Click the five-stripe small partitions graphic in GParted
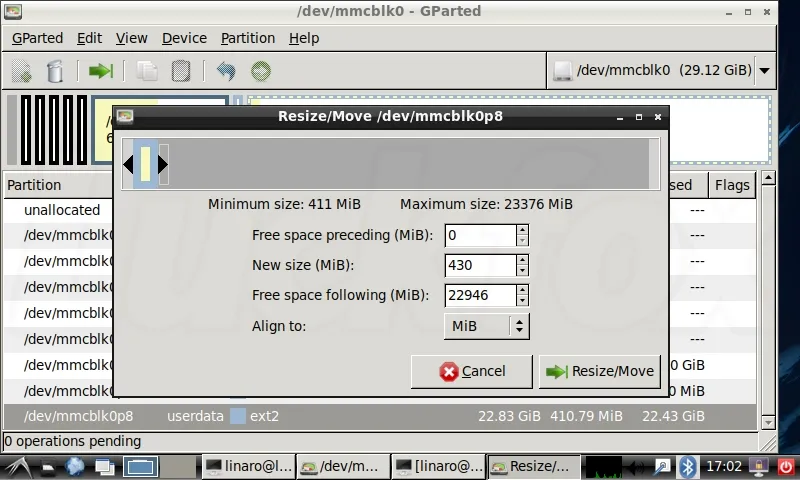The width and height of the screenshot is (800, 480). coord(54,130)
